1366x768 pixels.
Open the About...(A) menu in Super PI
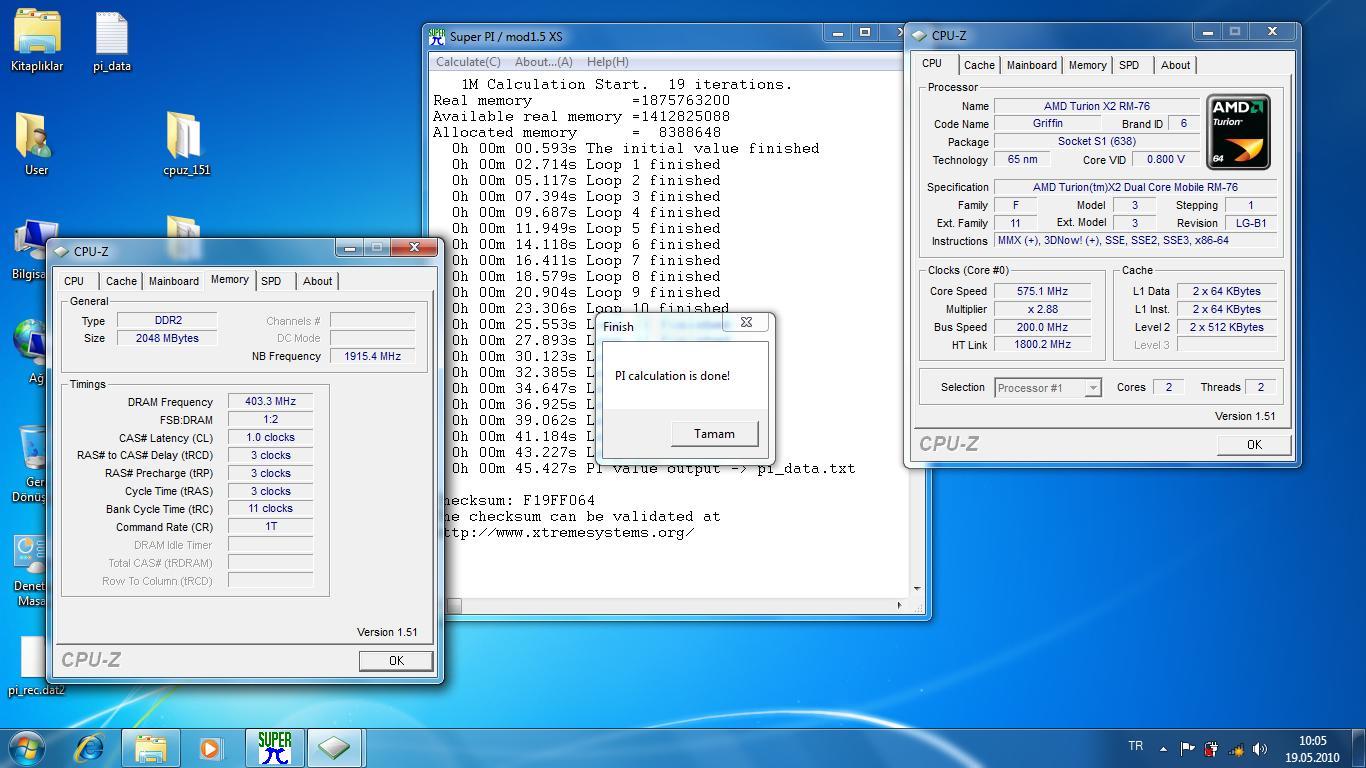(x=543, y=62)
